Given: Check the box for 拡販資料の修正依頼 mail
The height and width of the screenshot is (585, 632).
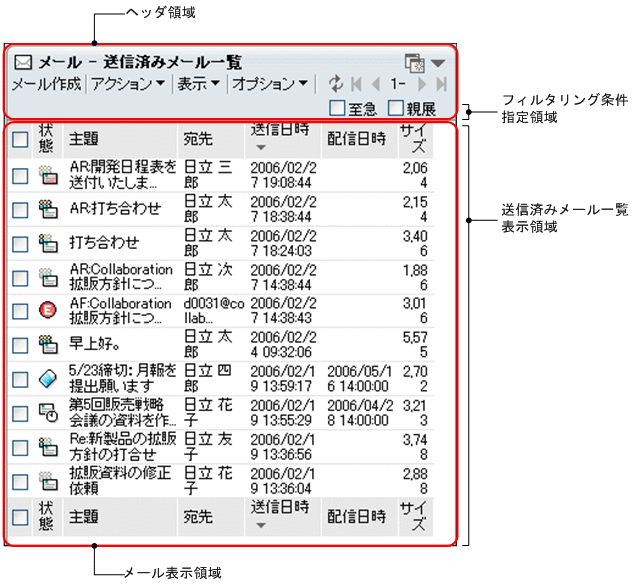Looking at the screenshot, I should click(x=20, y=482).
